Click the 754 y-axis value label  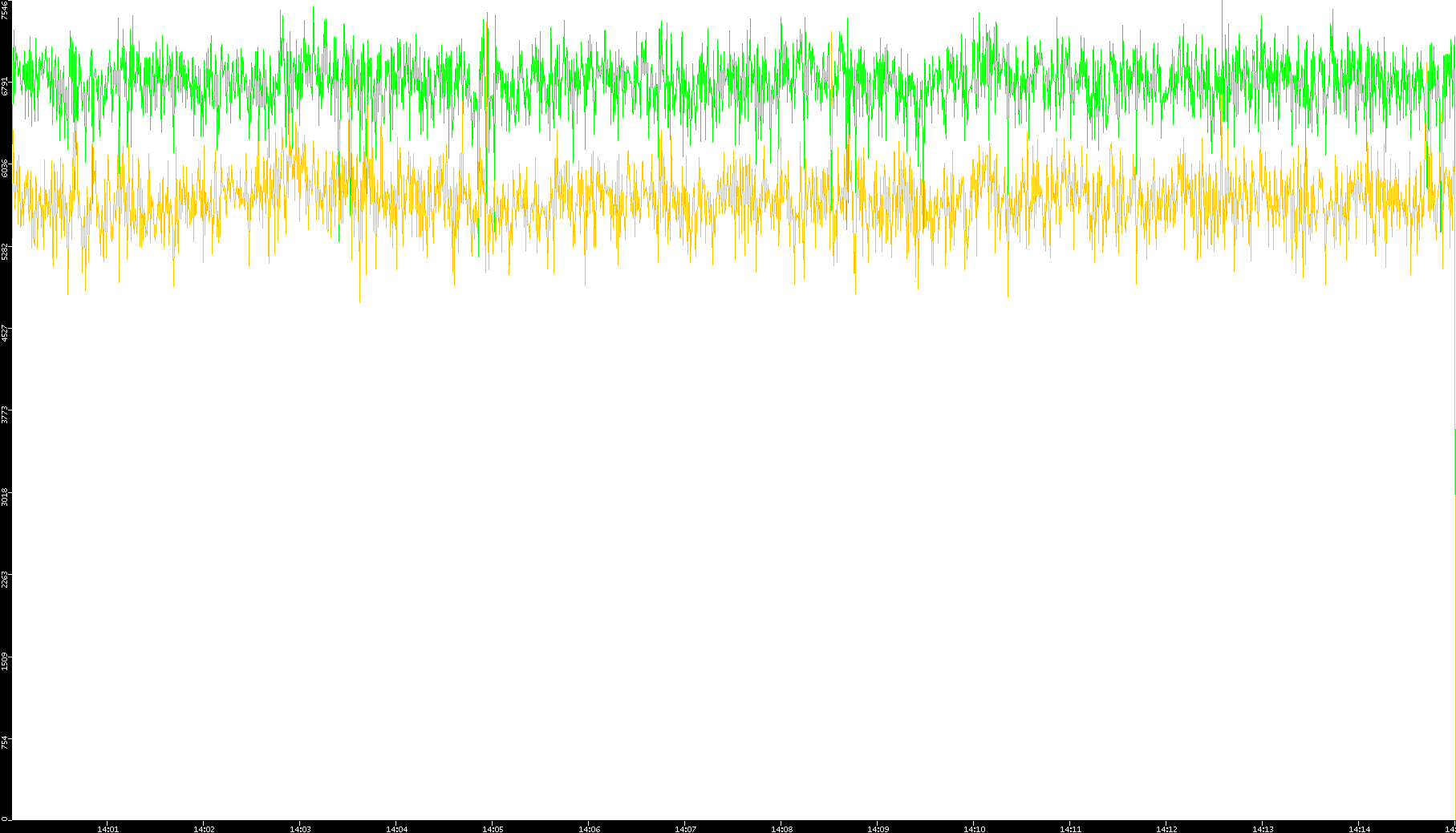click(6, 742)
